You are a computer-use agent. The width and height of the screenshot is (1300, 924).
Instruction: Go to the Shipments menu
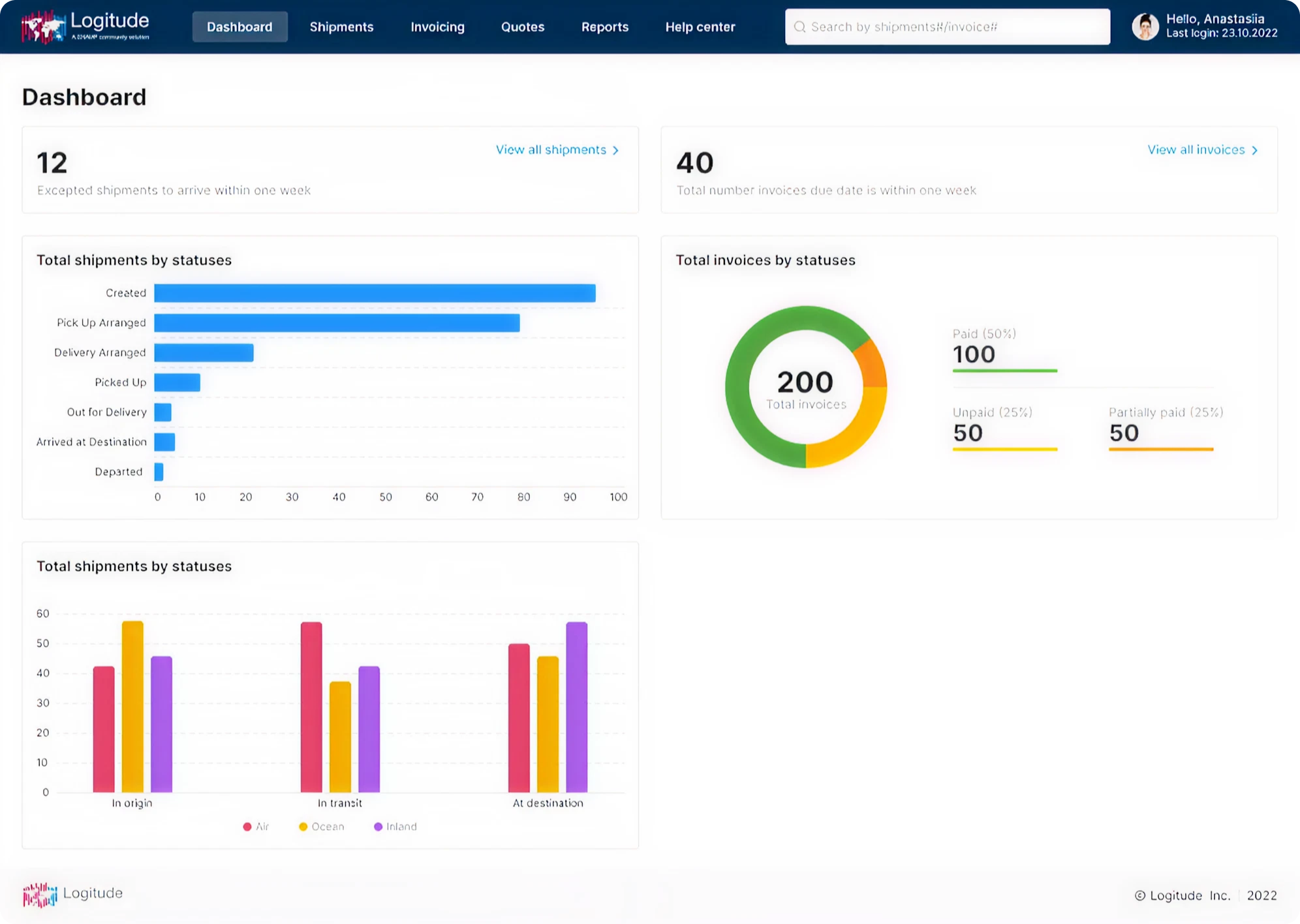341,27
